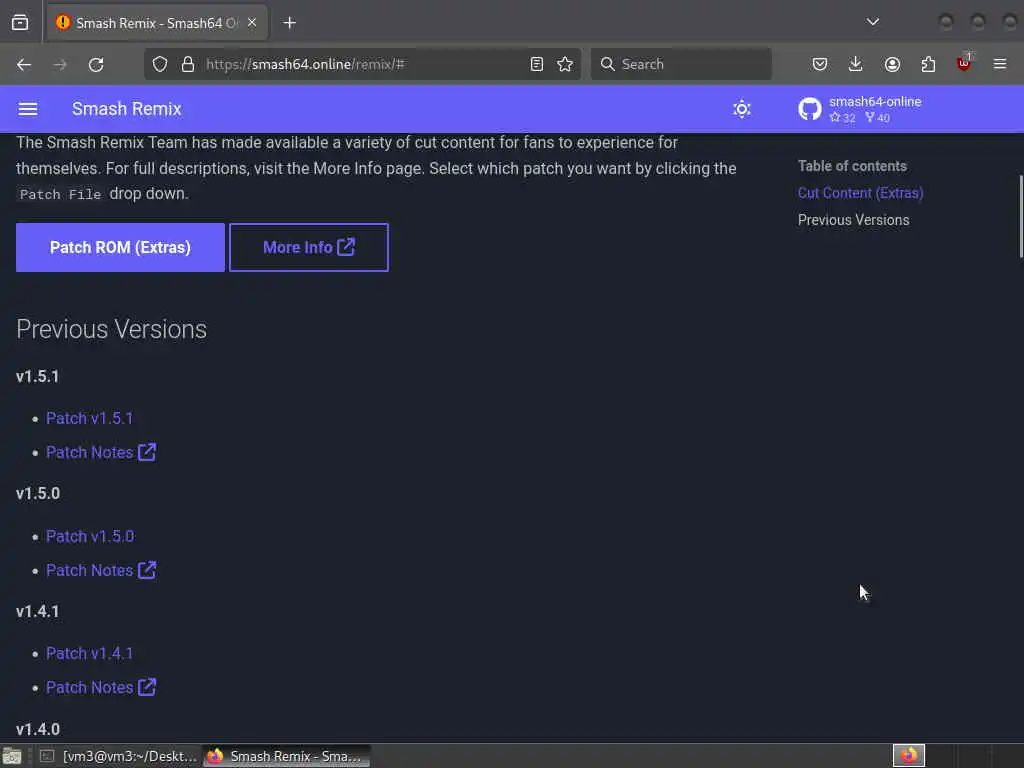Click the Firefox icon in the bottom panel
The image size is (1024, 768).
908,756
